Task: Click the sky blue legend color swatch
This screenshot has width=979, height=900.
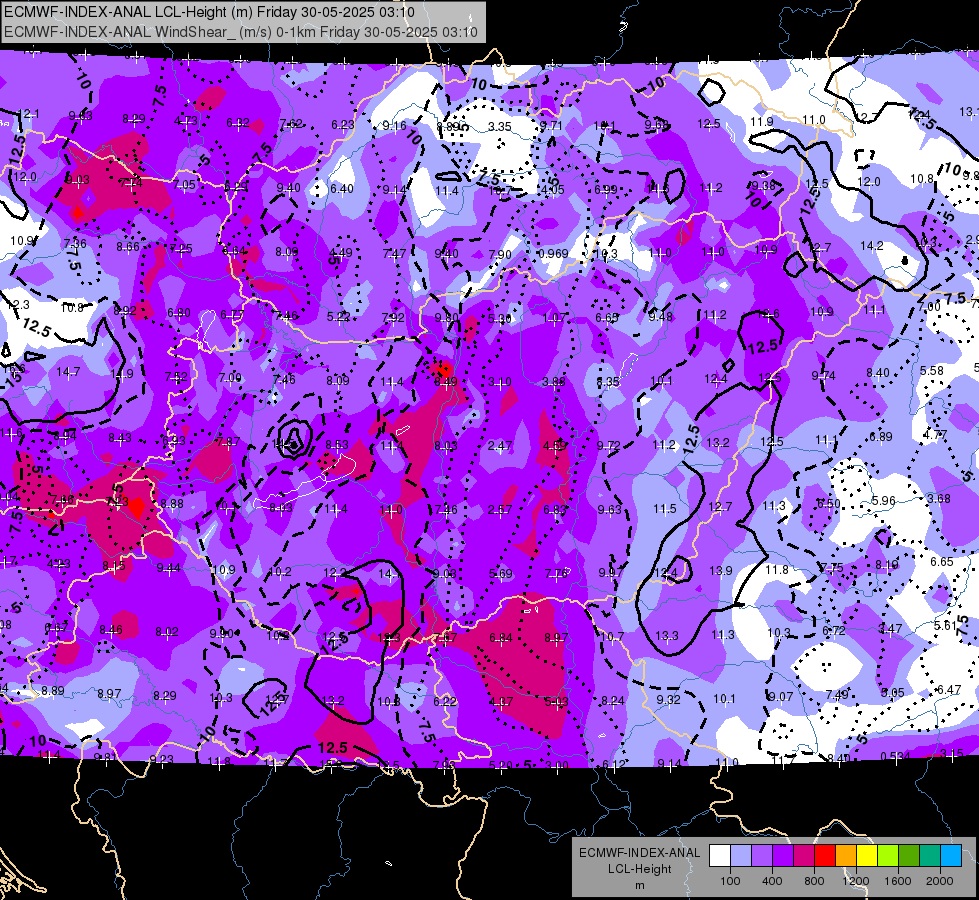Action: (x=951, y=855)
